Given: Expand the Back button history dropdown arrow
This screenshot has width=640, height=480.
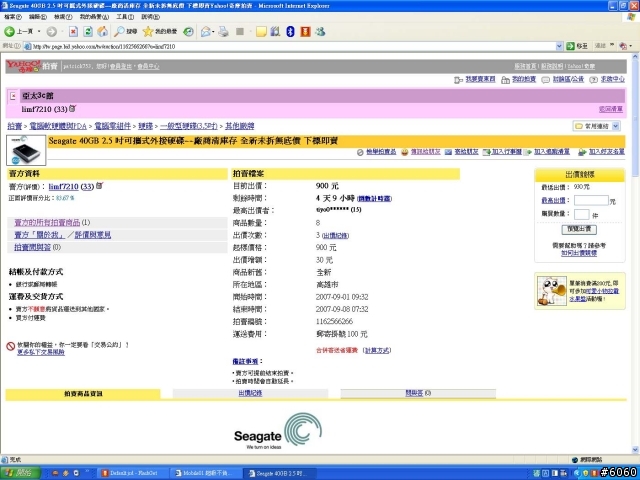Looking at the screenshot, I should point(39,31).
